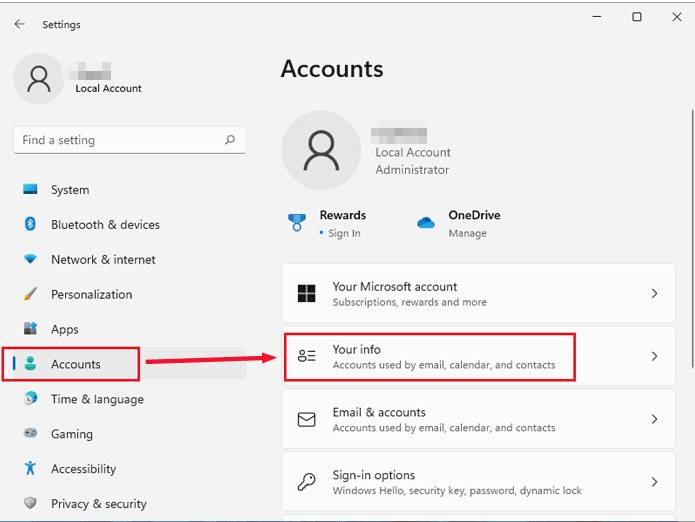
Task: Click the search magnifier icon
Action: 230,140
